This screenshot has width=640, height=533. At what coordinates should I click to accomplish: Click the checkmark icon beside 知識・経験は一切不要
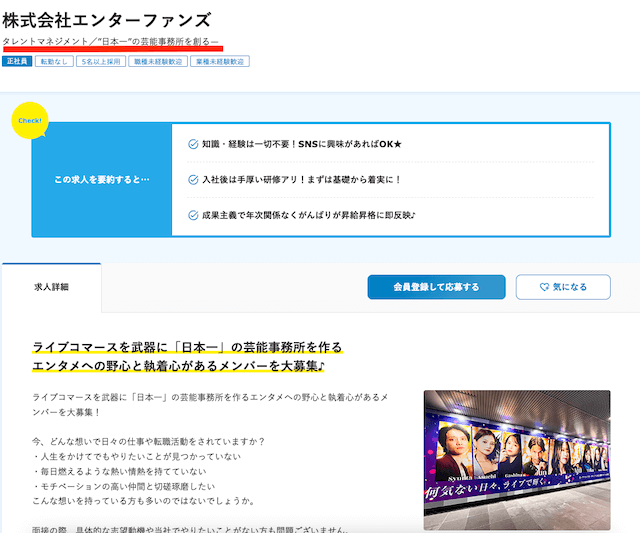pyautogui.click(x=193, y=144)
